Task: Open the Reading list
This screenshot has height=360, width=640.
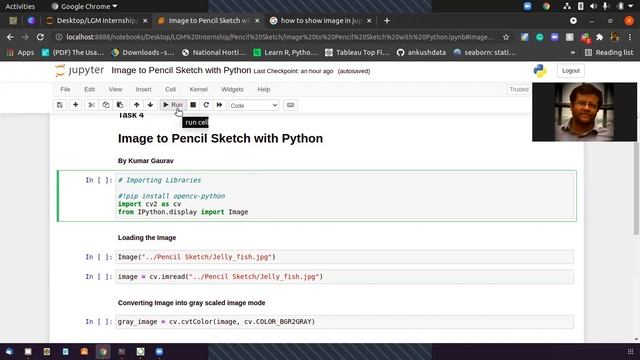Action: [x=609, y=52]
